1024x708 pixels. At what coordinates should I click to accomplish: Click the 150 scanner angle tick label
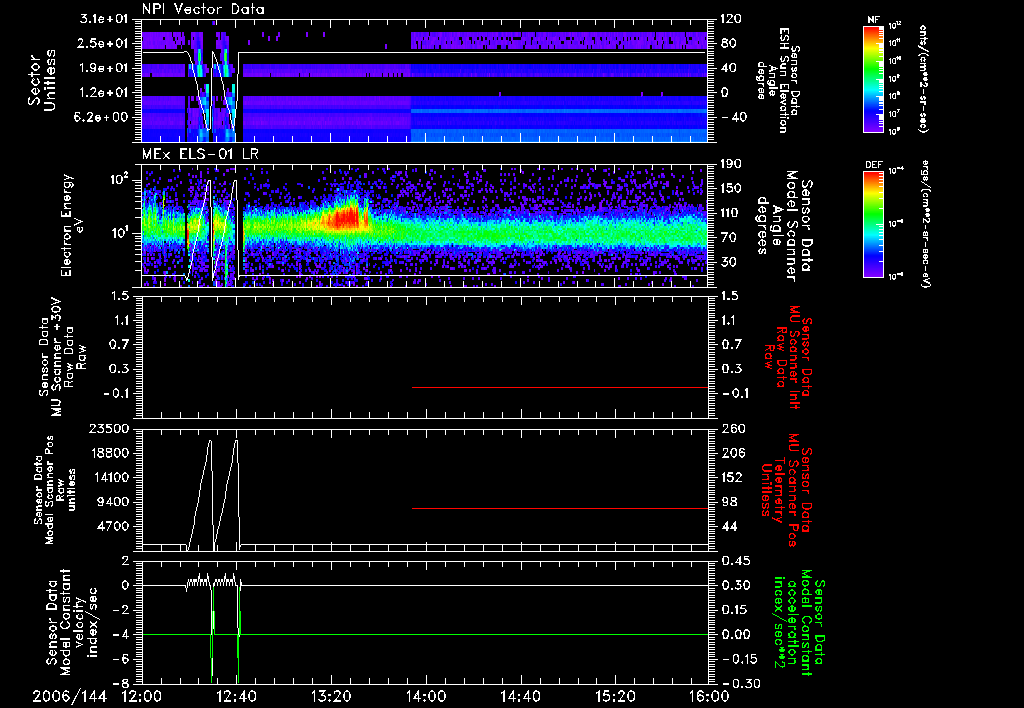[x=732, y=189]
